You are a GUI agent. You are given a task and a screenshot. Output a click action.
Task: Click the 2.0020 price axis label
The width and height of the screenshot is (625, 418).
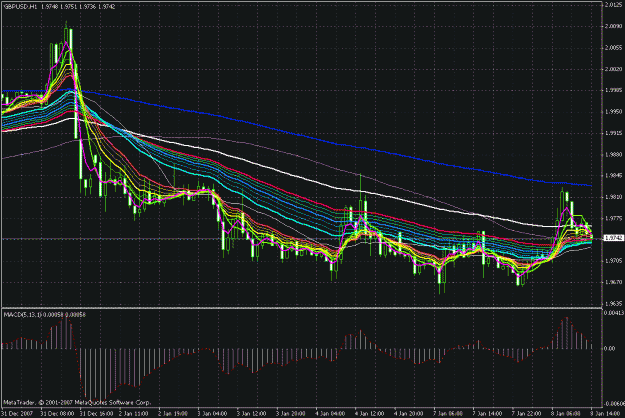614,69
